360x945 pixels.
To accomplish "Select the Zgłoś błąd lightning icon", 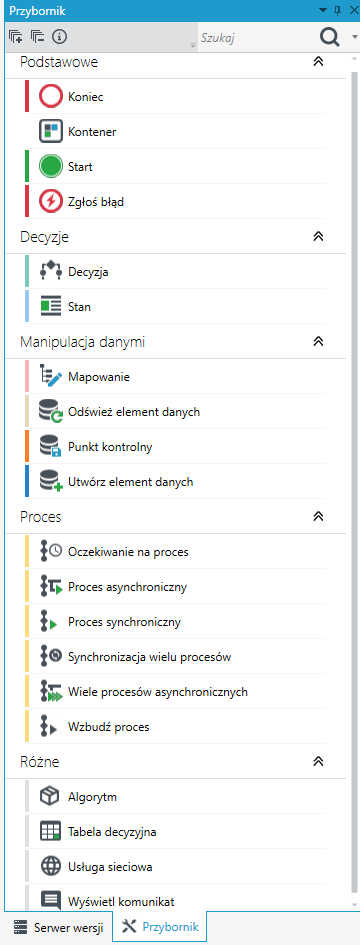I will pos(51,201).
